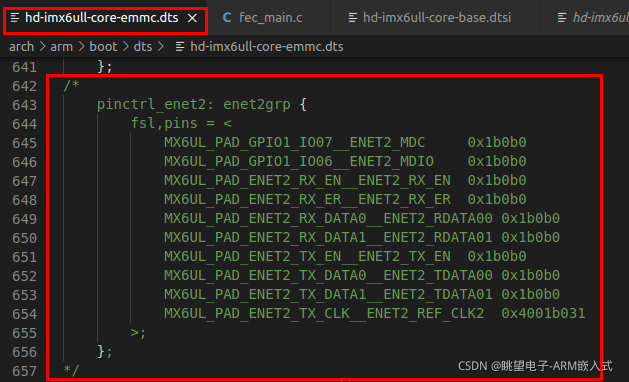629x382 pixels.
Task: Click file icon on hd-imx6ull-core-emmc.dts tab
Action: point(15,18)
